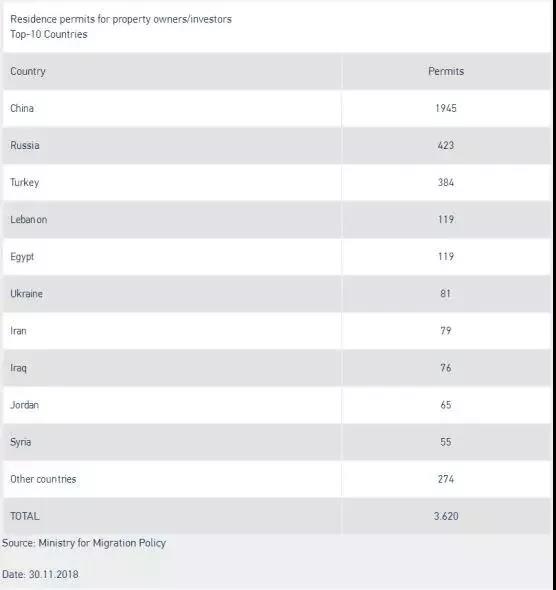Click China's permit value 1945
The image size is (556, 590).
(x=446, y=108)
